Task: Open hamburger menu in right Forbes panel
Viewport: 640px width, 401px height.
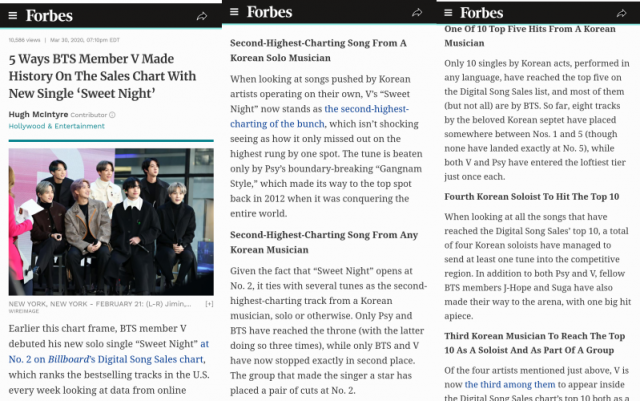Action: [448, 13]
